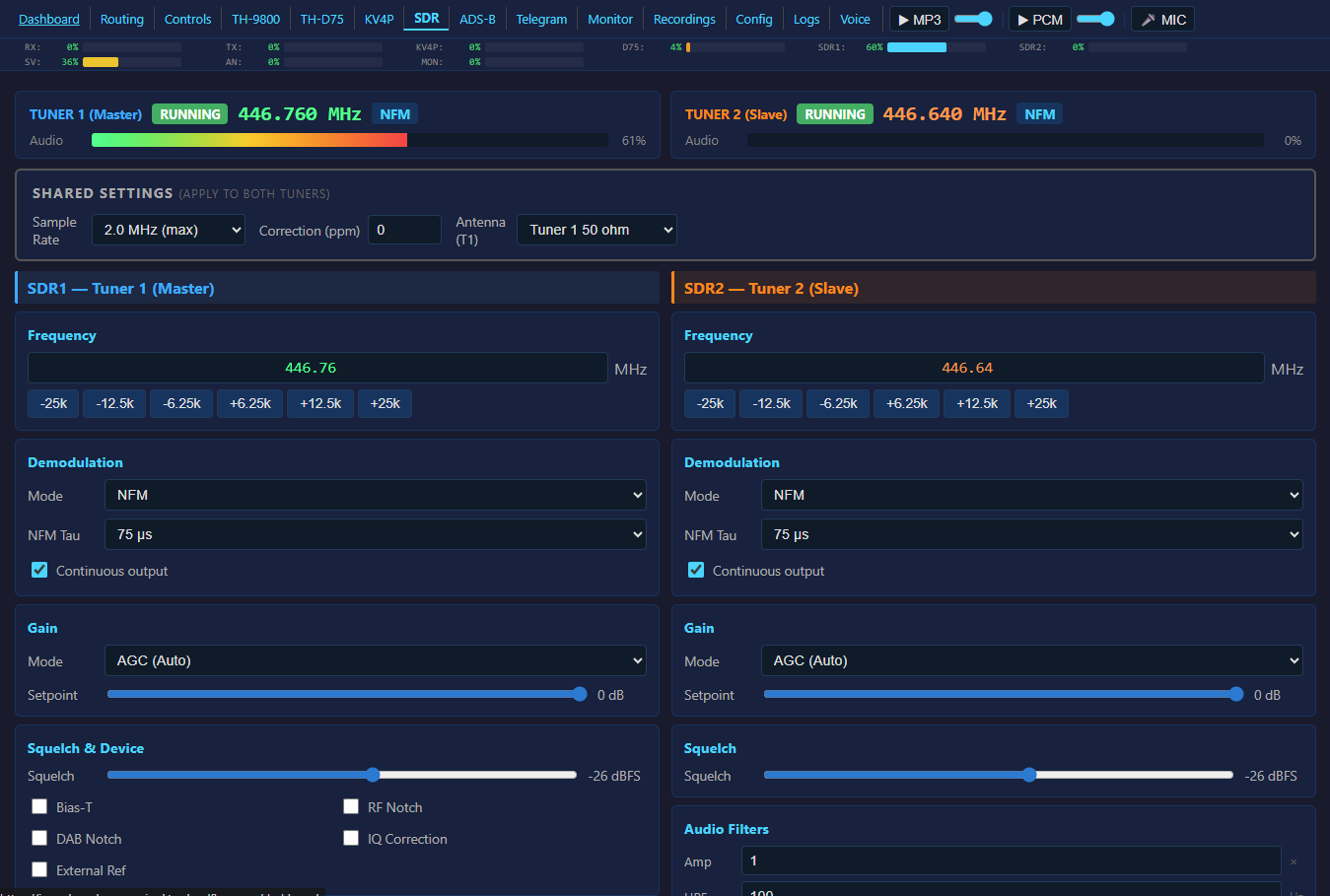Toggle the MIC button
This screenshot has width=1330, height=896.
pyautogui.click(x=1162, y=20)
